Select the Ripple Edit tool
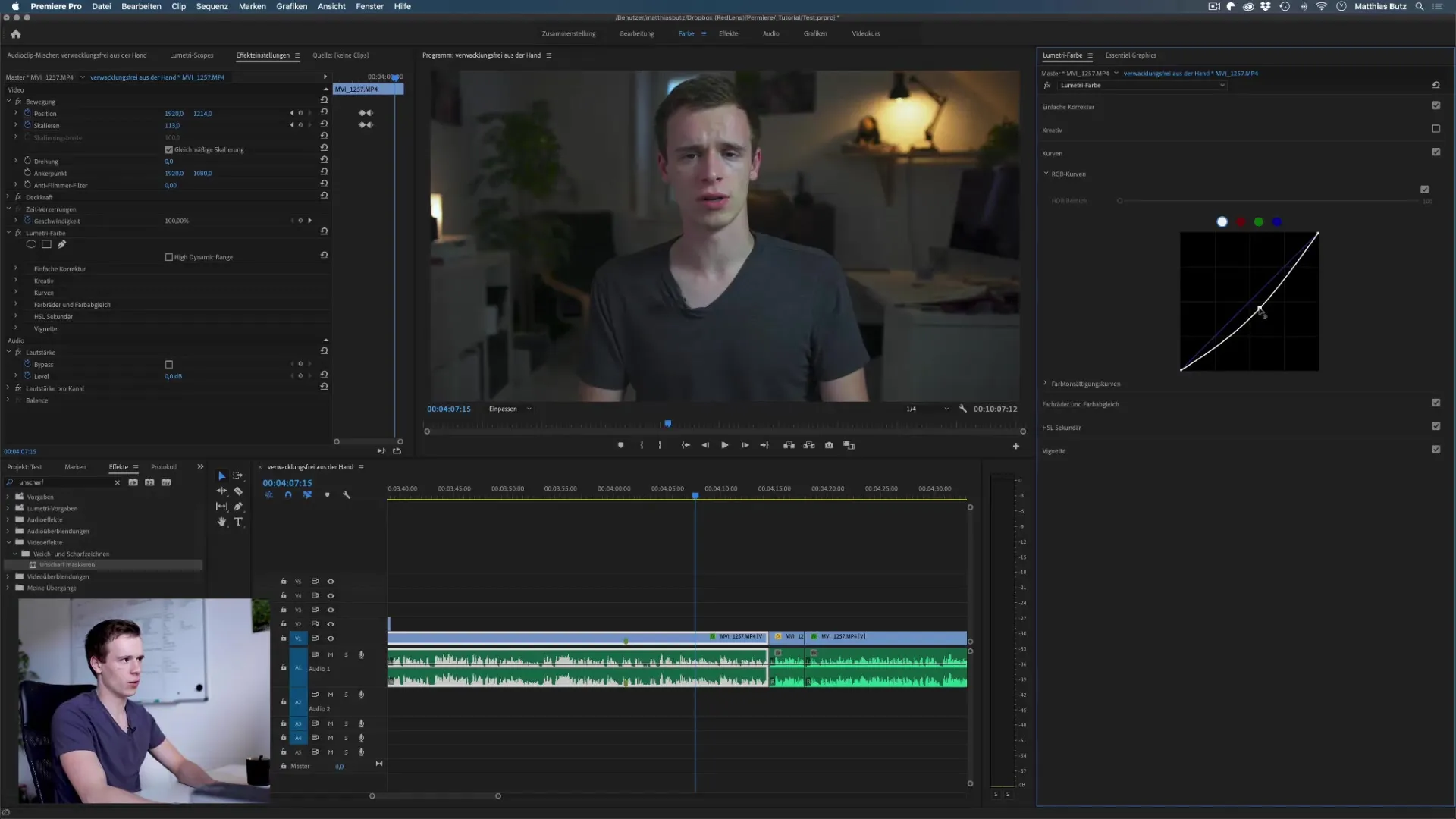1456x819 pixels. pos(221,491)
